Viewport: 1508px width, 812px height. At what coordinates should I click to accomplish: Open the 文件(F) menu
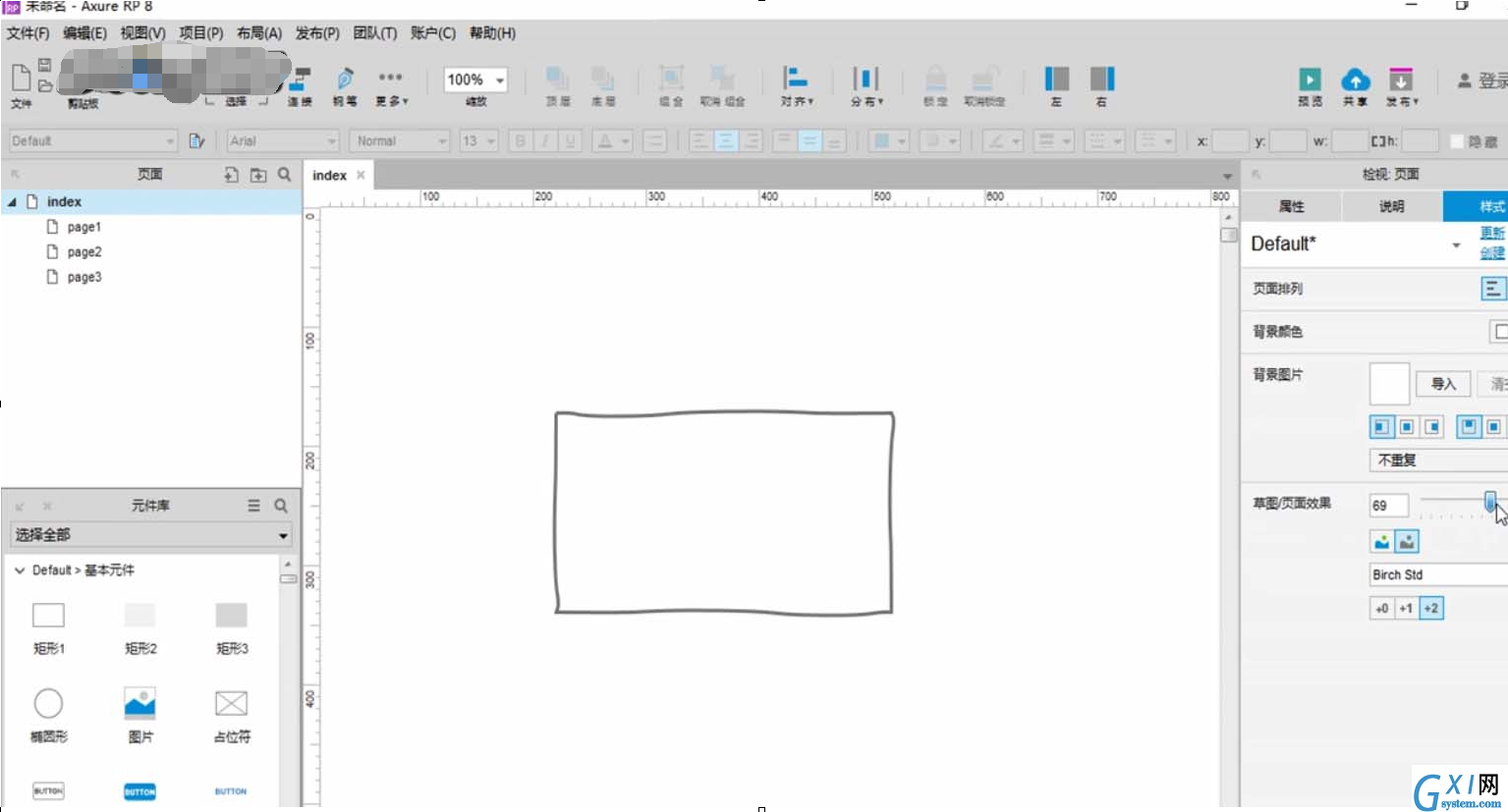28,32
